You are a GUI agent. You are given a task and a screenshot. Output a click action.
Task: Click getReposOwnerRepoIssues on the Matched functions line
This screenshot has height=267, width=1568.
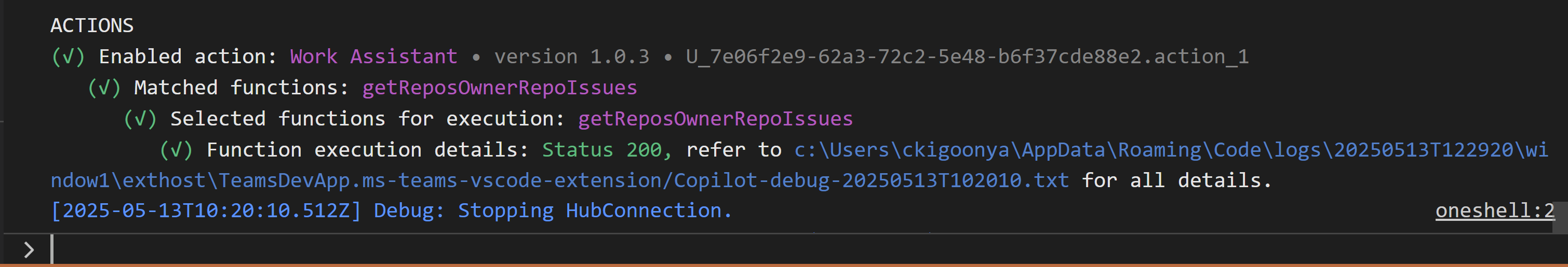[499, 88]
